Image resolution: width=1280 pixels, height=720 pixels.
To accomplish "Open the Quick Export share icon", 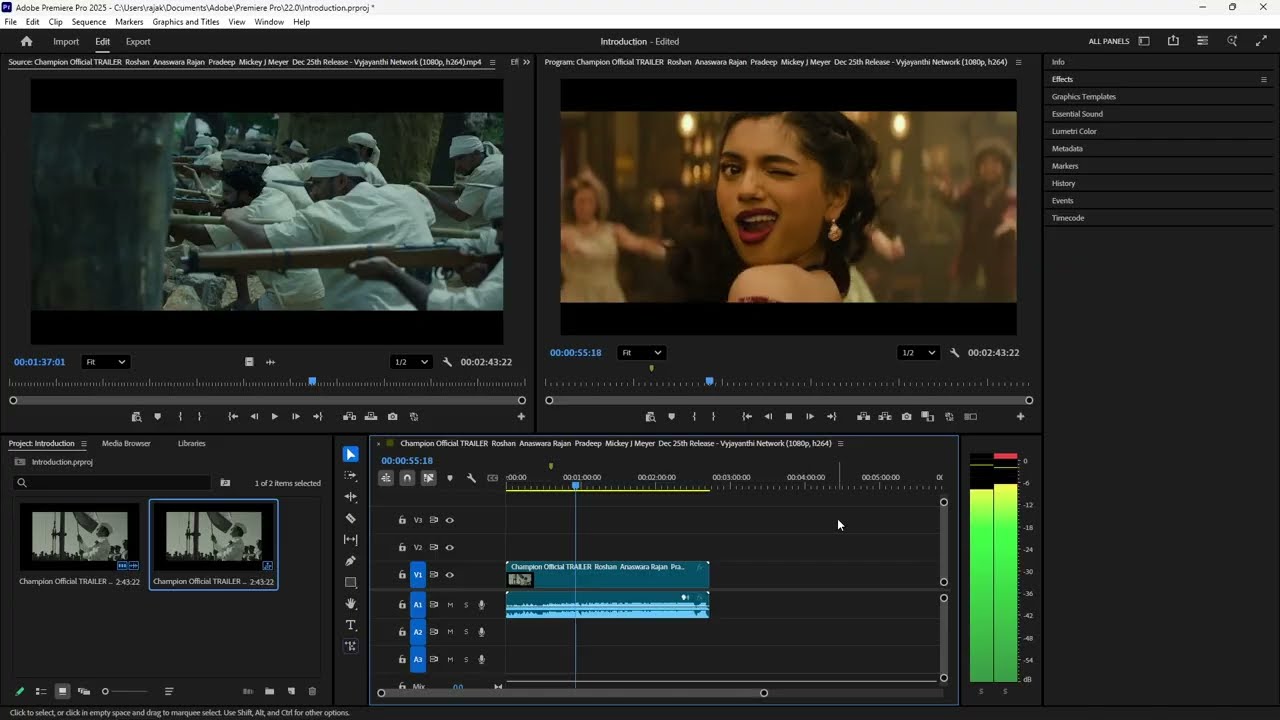I will point(1173,41).
